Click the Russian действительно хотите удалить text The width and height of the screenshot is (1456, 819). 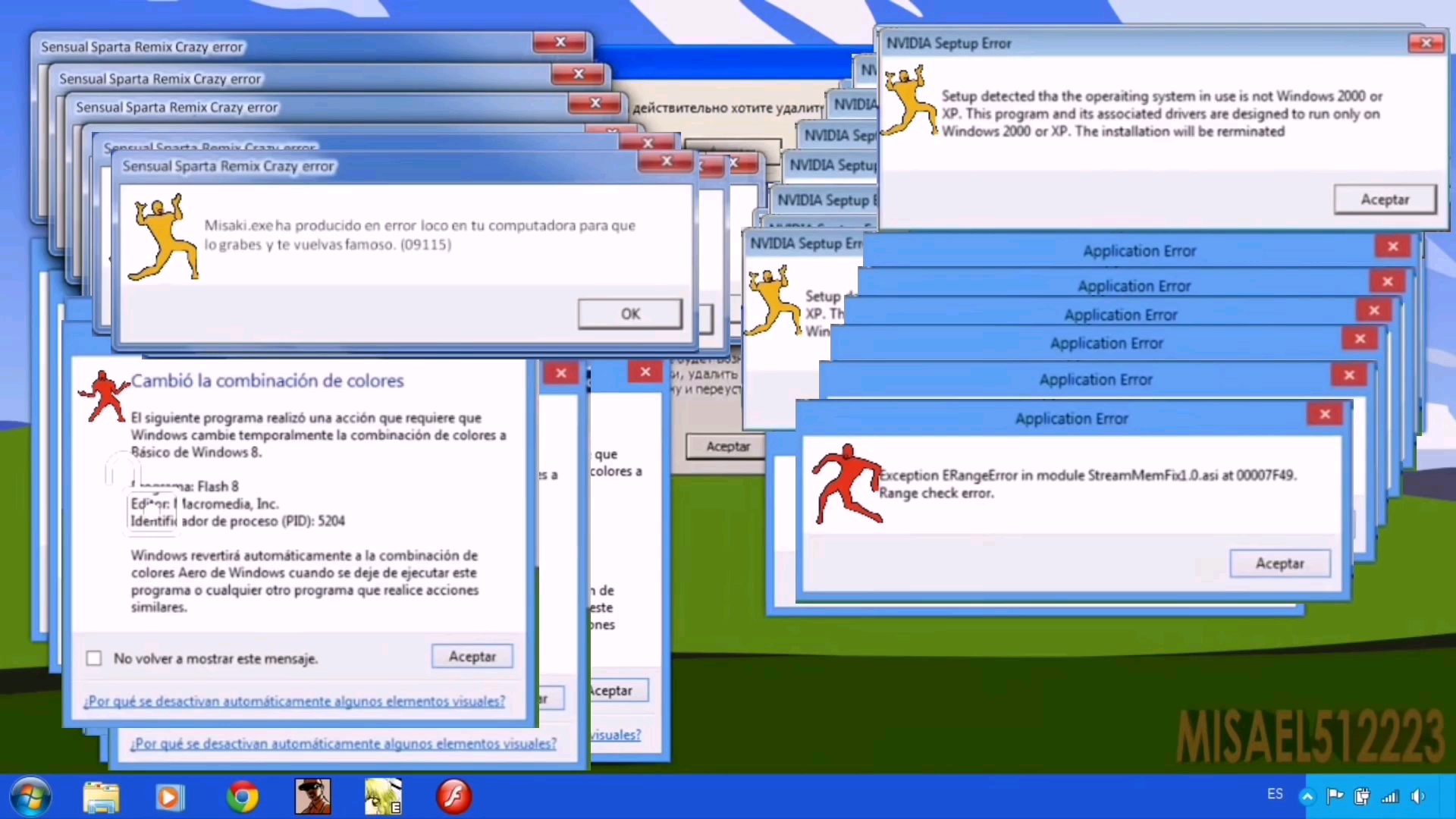(728, 108)
